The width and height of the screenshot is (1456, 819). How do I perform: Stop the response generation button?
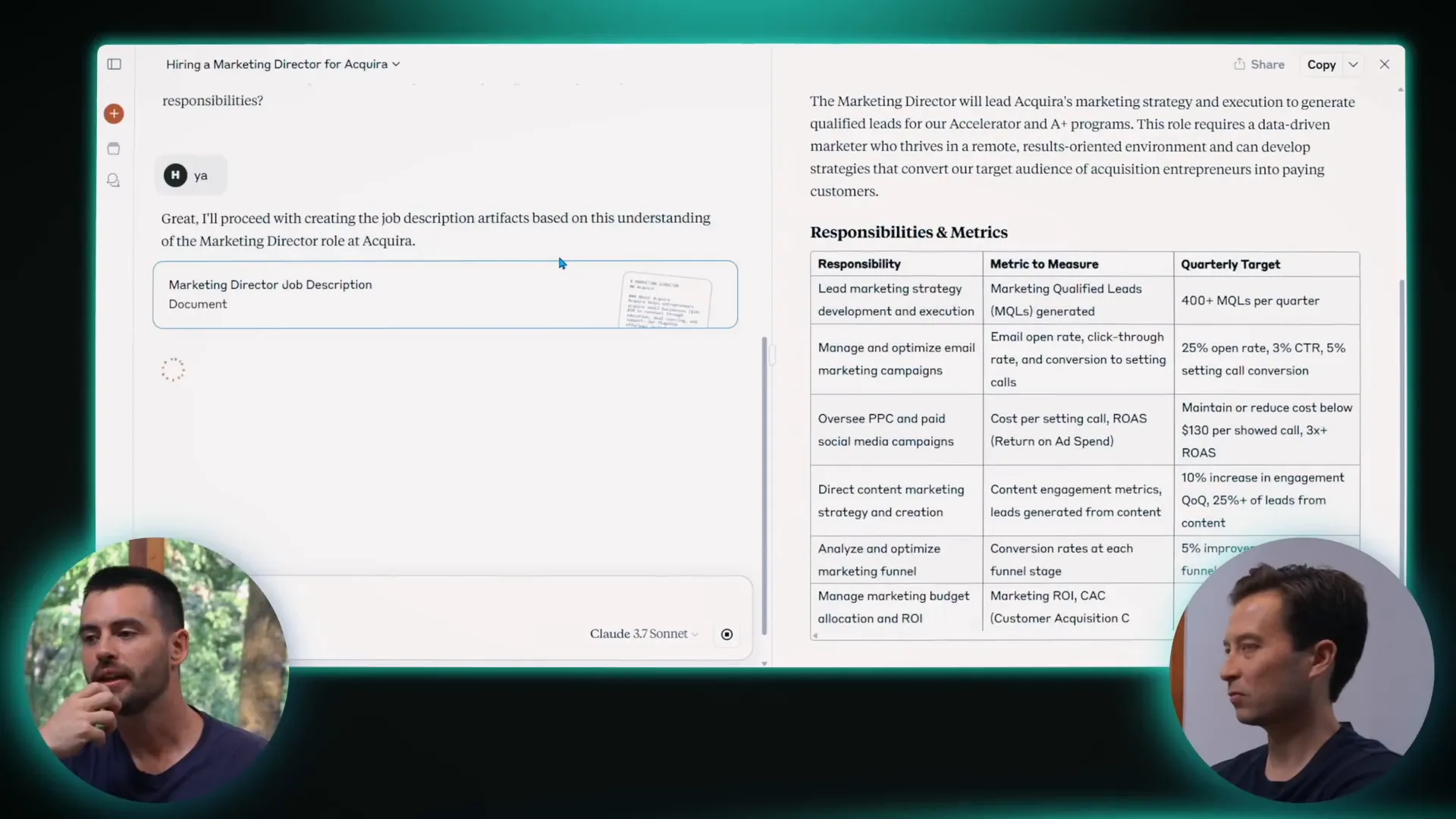pyautogui.click(x=726, y=634)
